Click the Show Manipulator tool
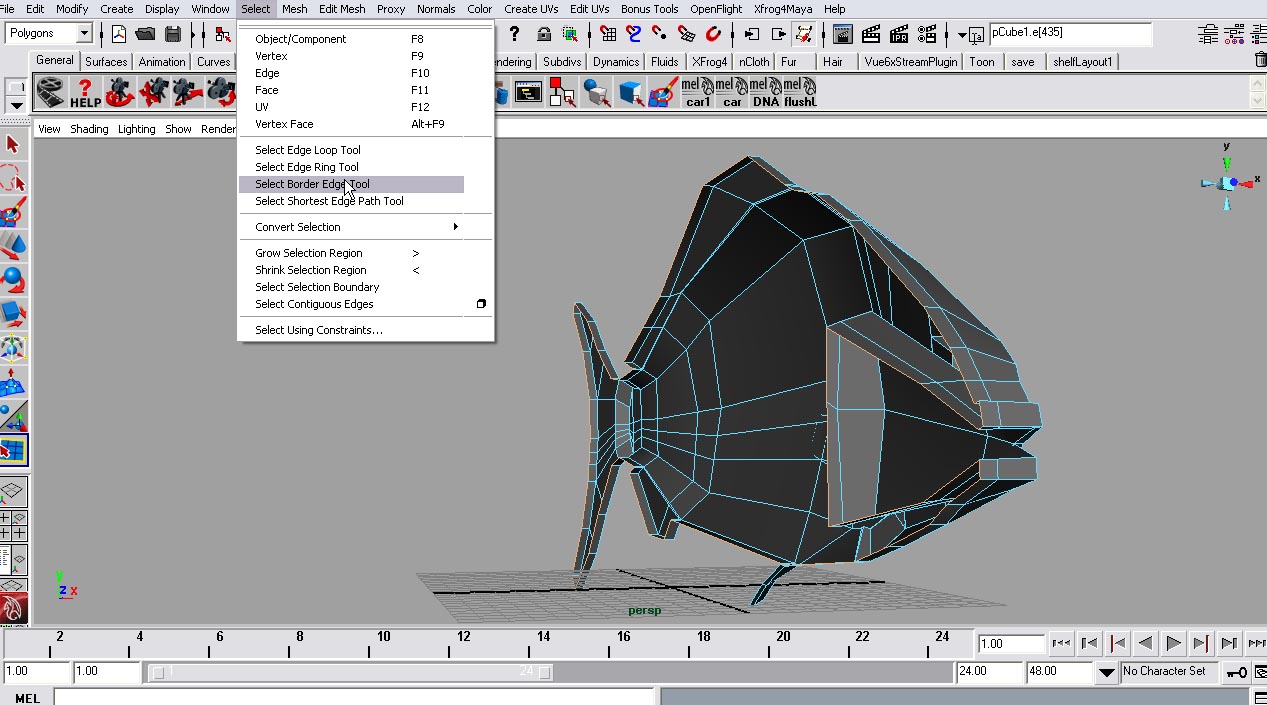 (13, 415)
